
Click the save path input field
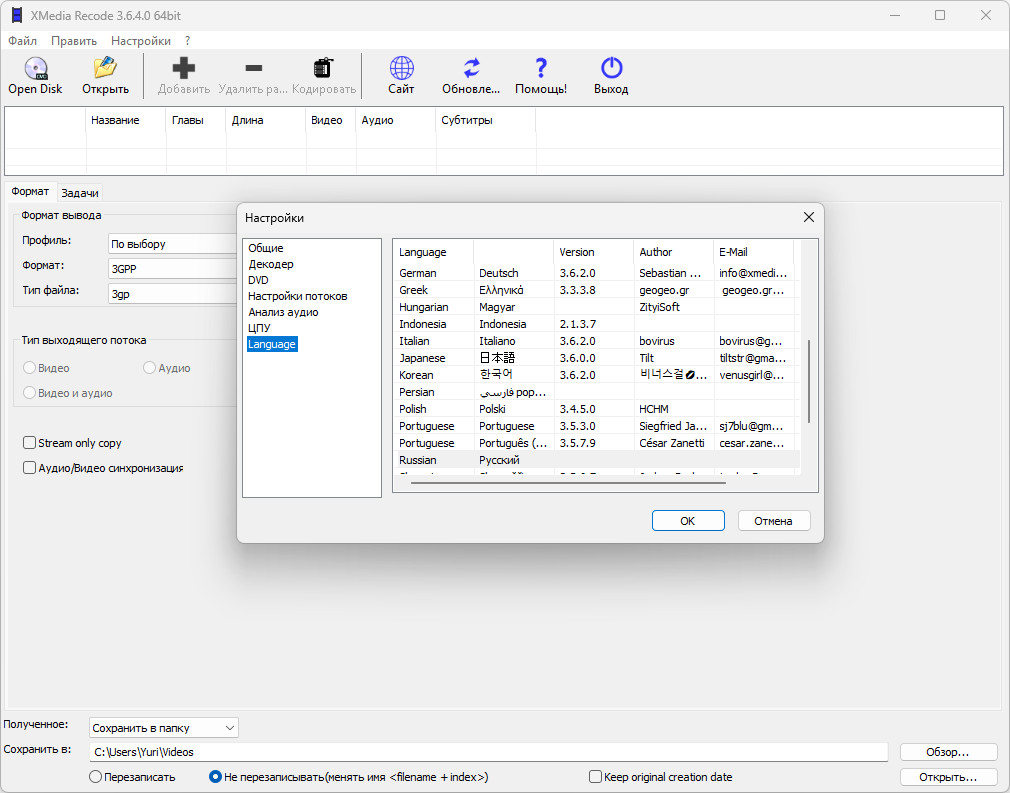489,752
